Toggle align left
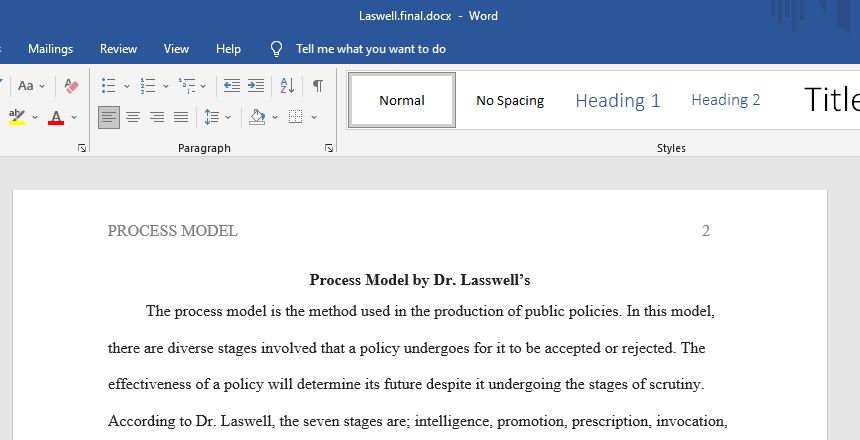The width and height of the screenshot is (860, 440). pos(109,117)
